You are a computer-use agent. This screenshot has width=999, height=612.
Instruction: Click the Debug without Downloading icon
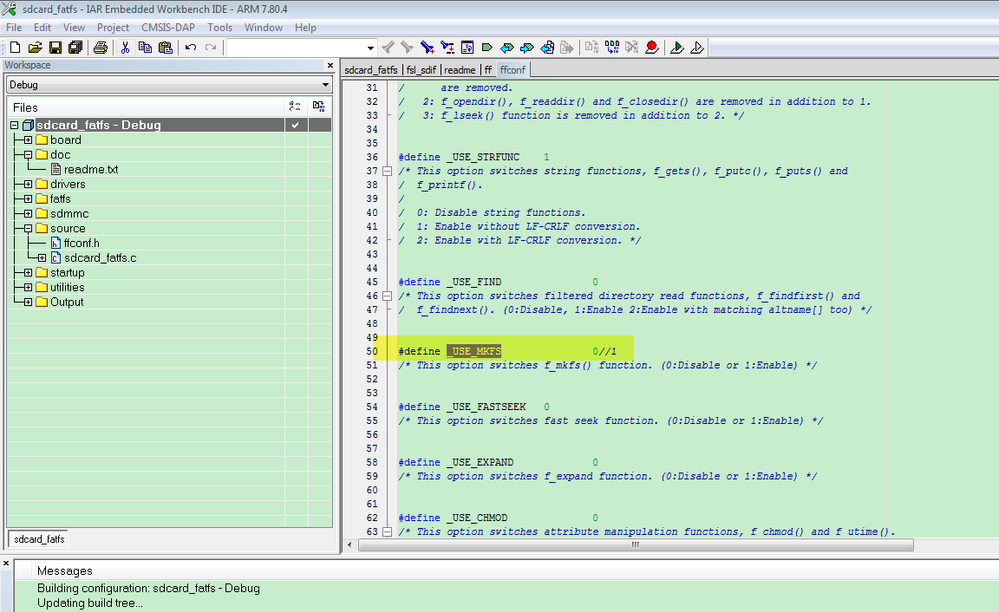(696, 48)
